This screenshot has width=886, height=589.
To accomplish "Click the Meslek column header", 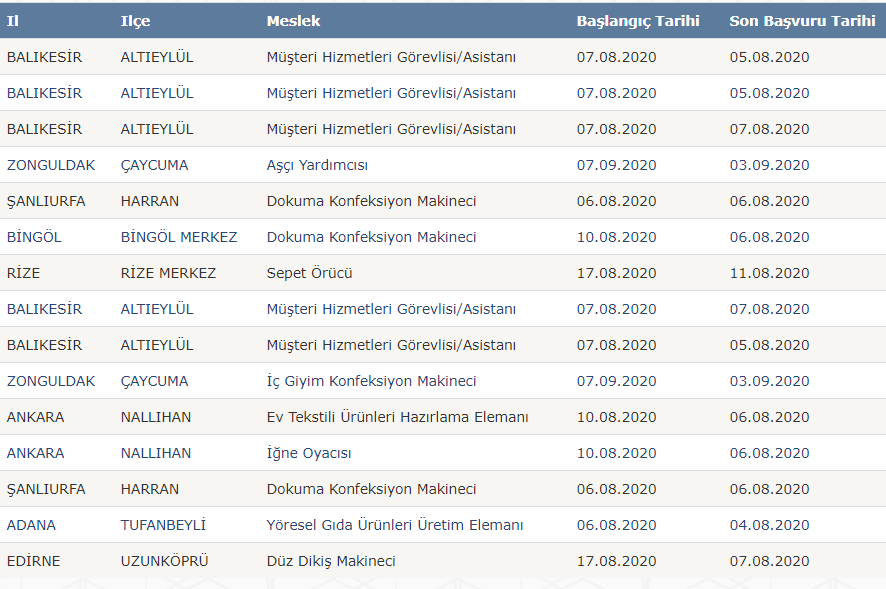I will 293,21.
